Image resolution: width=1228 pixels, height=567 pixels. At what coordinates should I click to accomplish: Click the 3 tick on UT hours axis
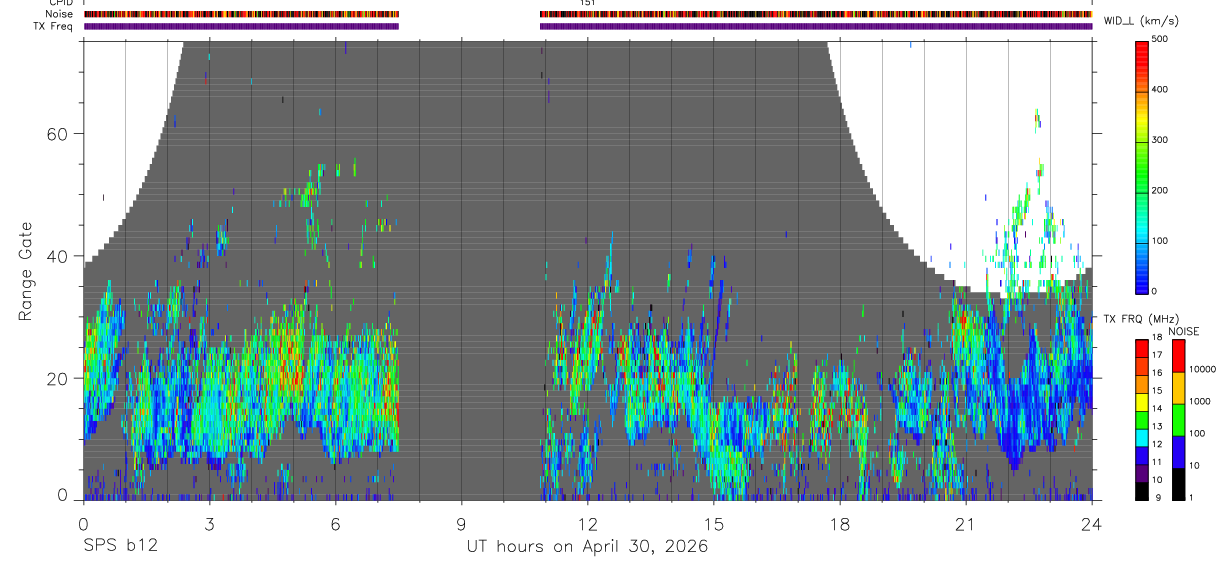click(209, 523)
